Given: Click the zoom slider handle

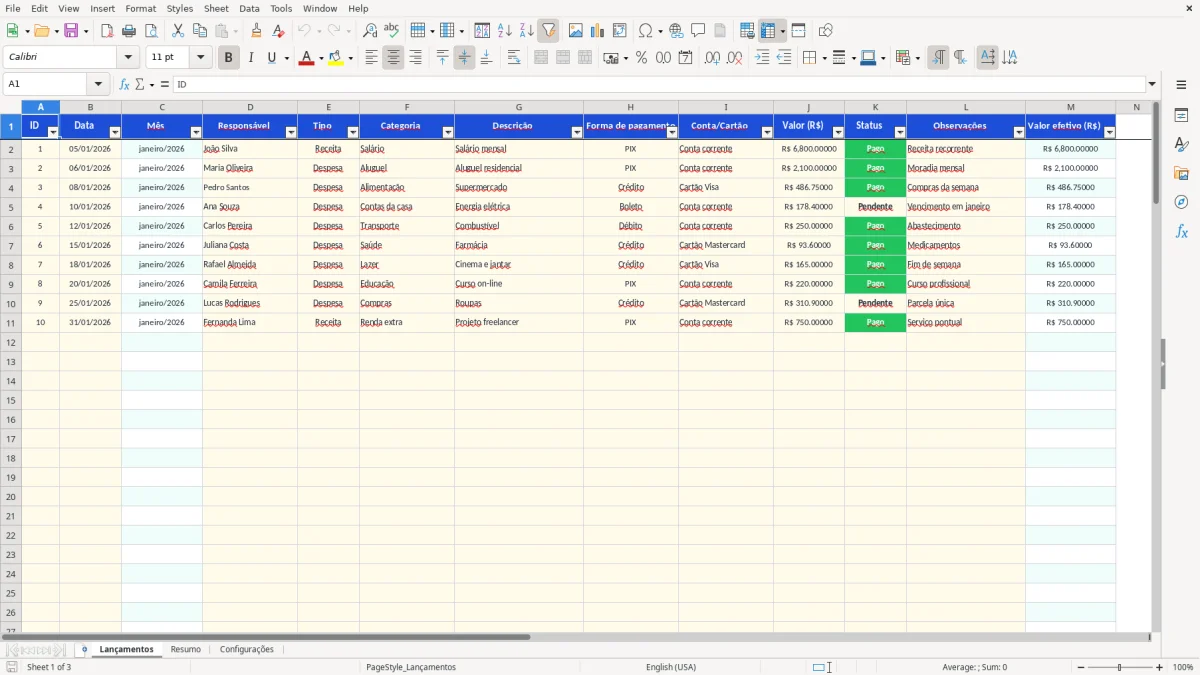Looking at the screenshot, I should tap(1119, 667).
